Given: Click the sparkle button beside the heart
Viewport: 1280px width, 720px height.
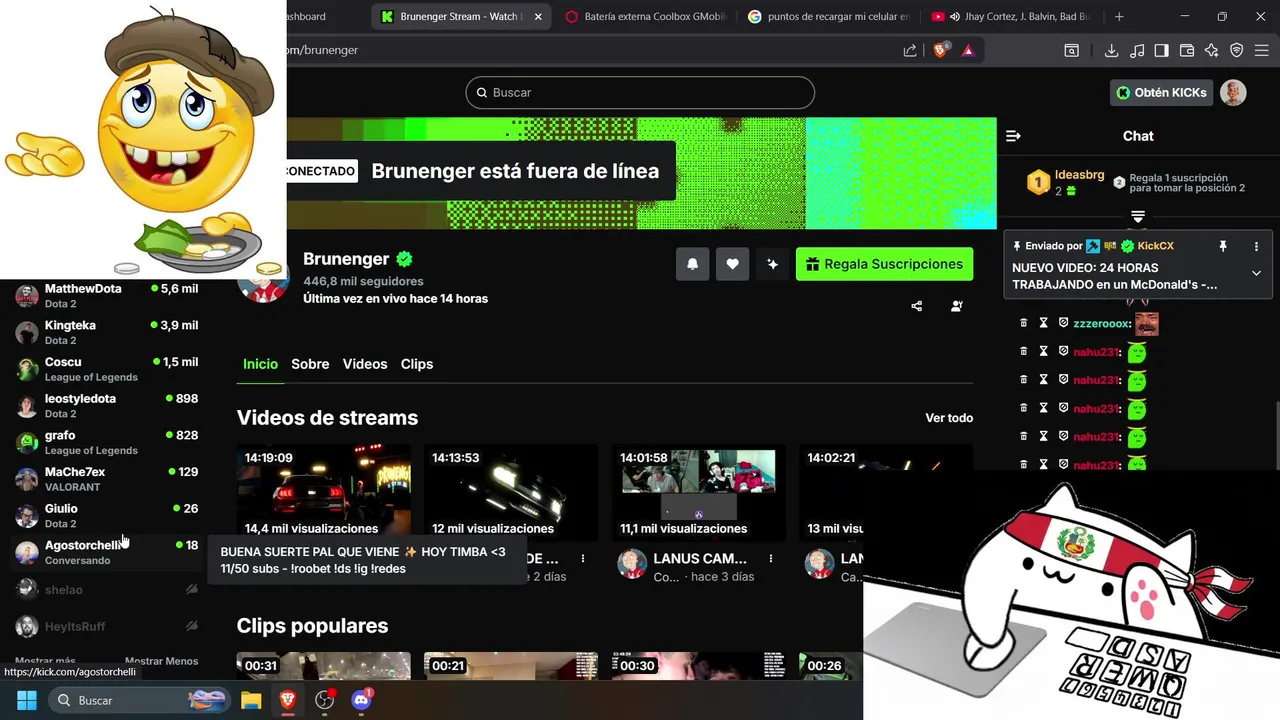Looking at the screenshot, I should tap(772, 264).
